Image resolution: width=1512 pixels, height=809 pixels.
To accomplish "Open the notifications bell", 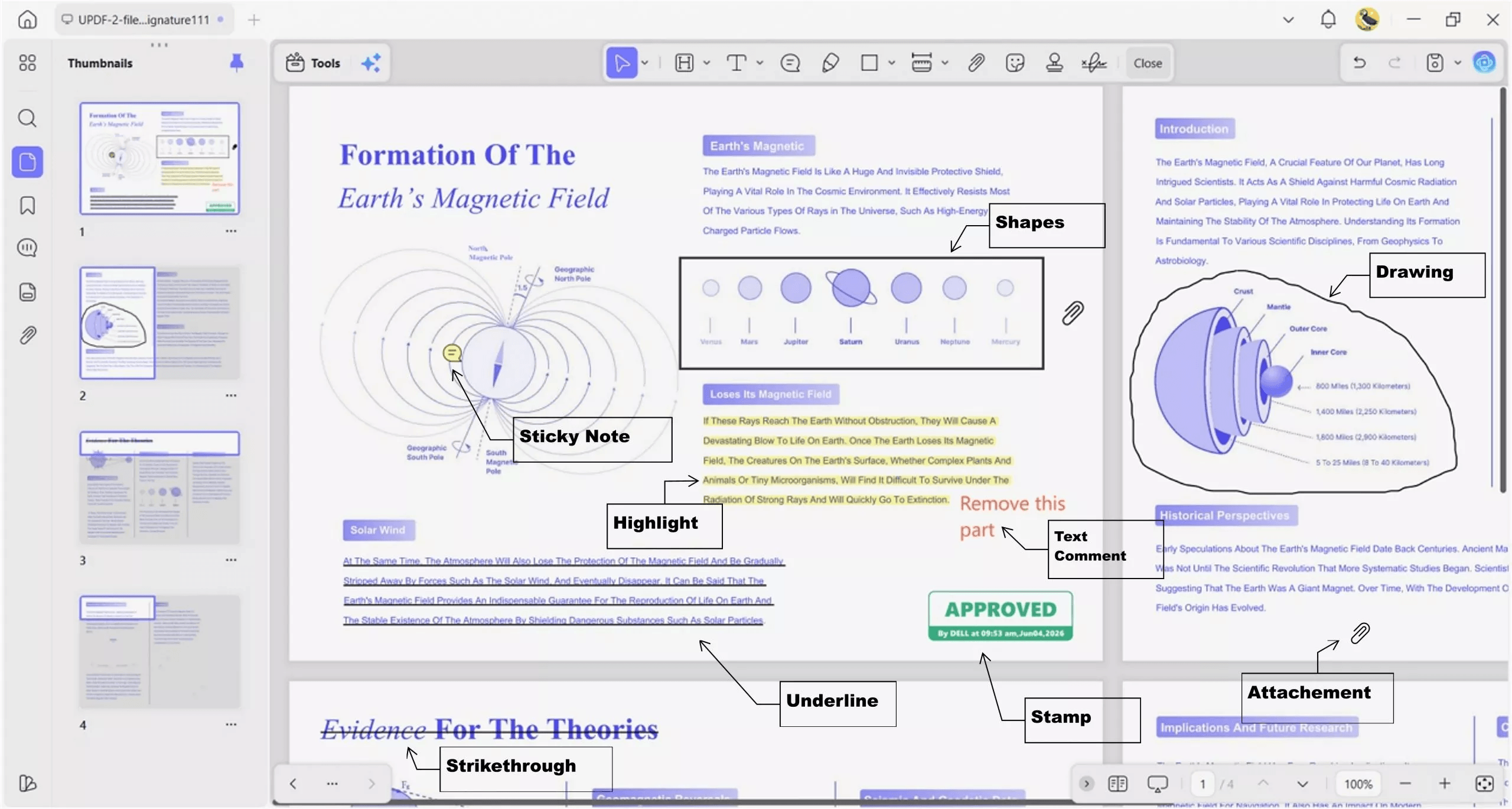I will pos(1328,20).
